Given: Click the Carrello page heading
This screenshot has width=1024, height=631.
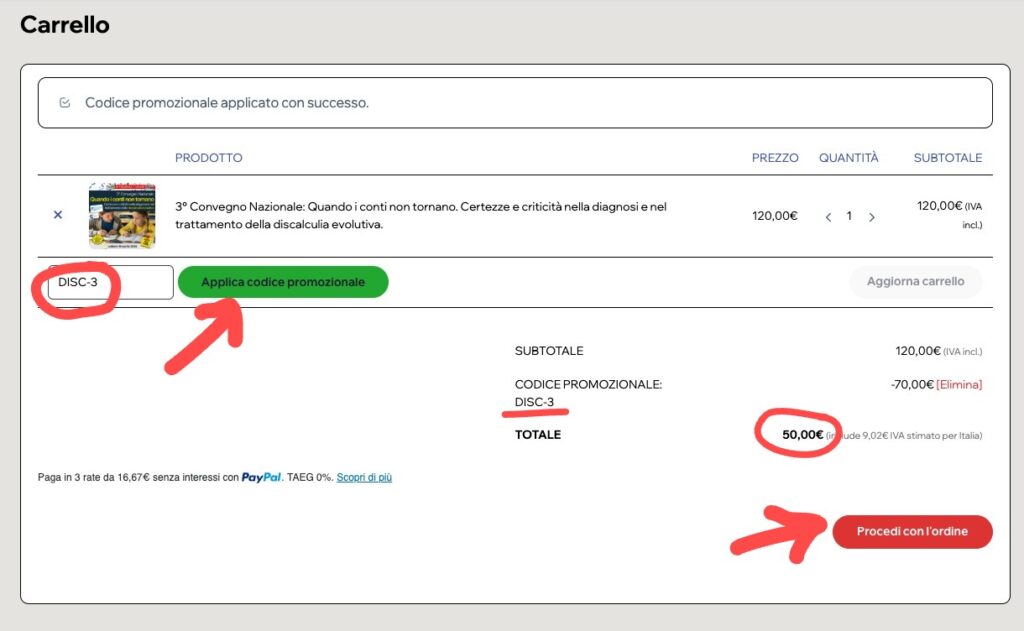Looking at the screenshot, I should (x=65, y=25).
